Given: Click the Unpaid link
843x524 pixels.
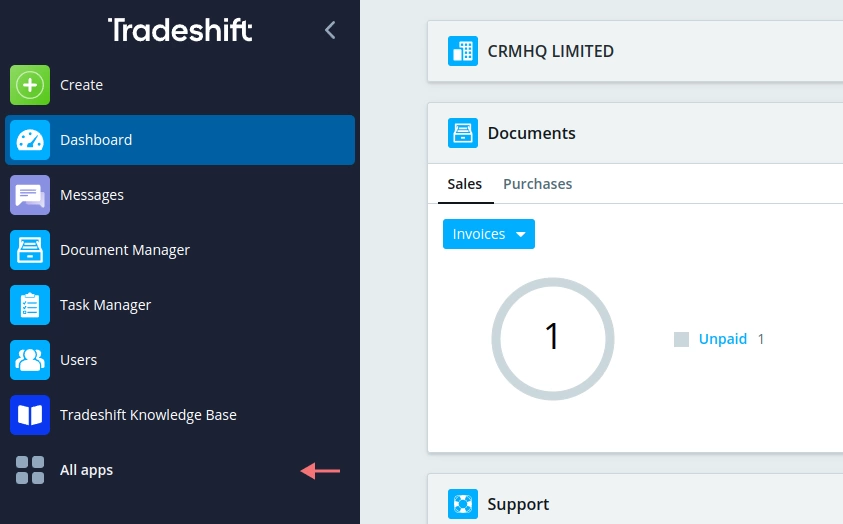Looking at the screenshot, I should click(723, 339).
